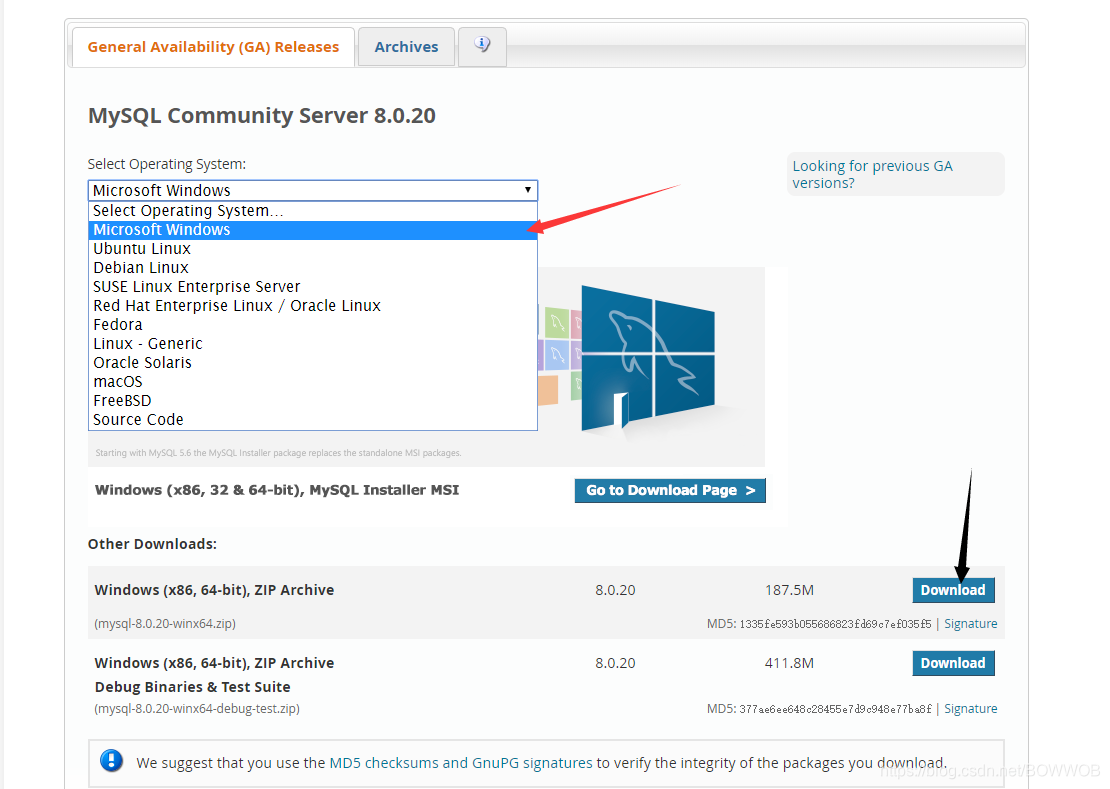The image size is (1110, 789).
Task: Open the Select Operating System dropdown arrow
Action: 527,190
